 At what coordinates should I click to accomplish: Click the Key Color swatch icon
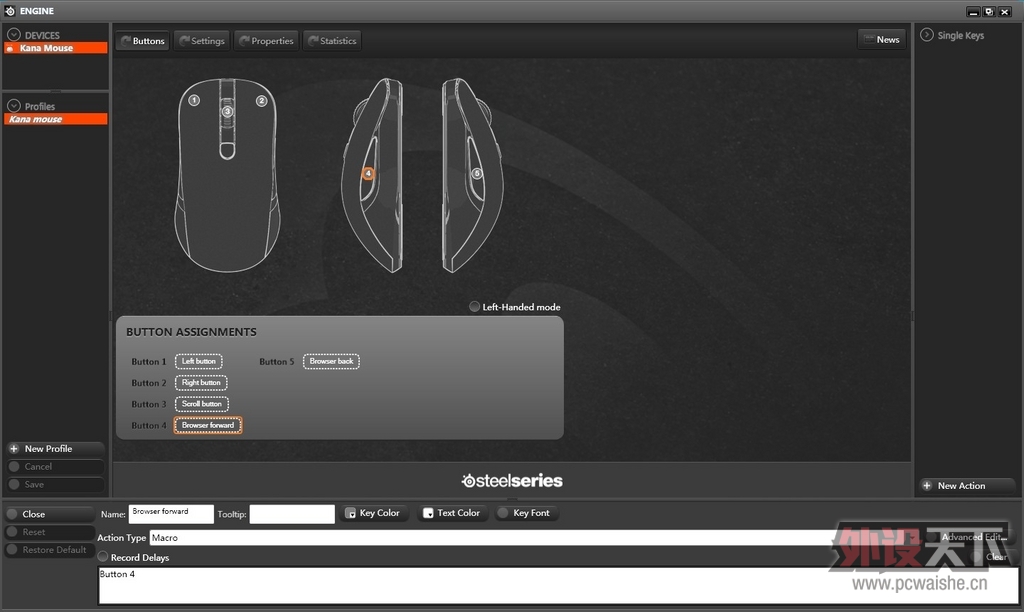tap(350, 513)
